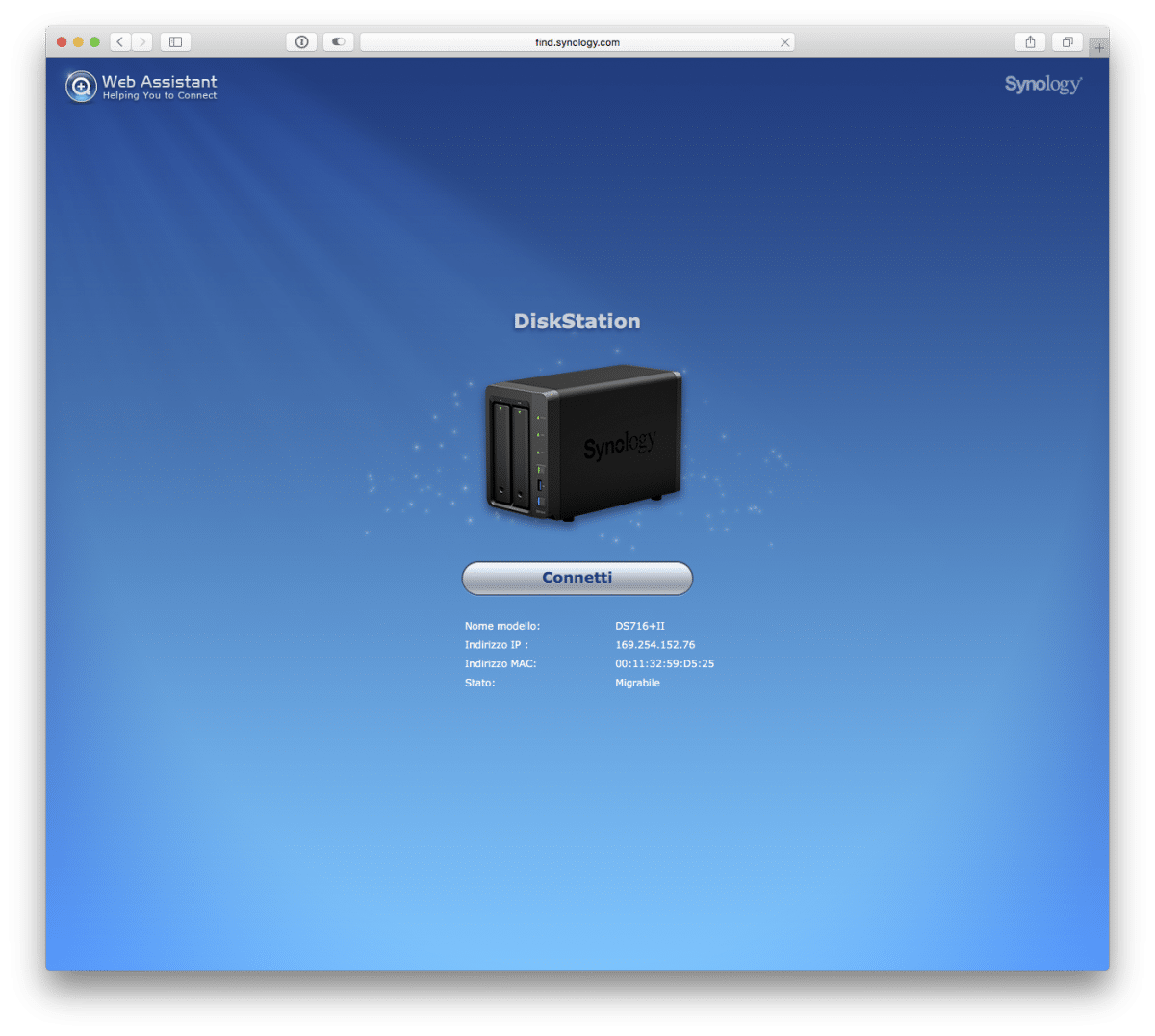Open the Safari Share menu
The height and width of the screenshot is (1036, 1155).
1030,41
